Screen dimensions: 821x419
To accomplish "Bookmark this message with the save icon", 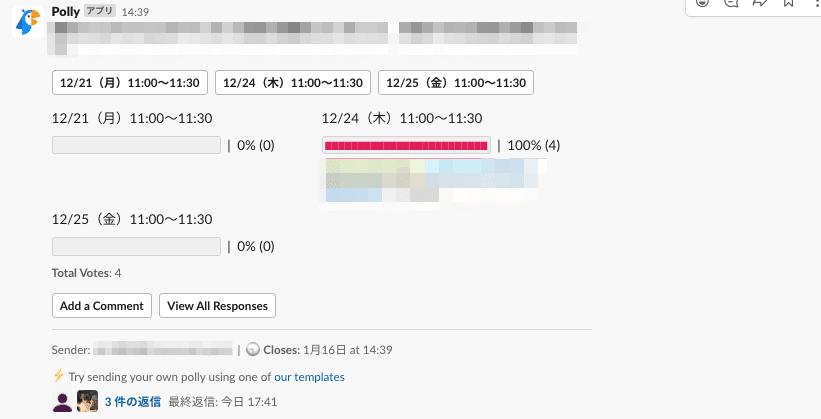I will coord(788,3).
